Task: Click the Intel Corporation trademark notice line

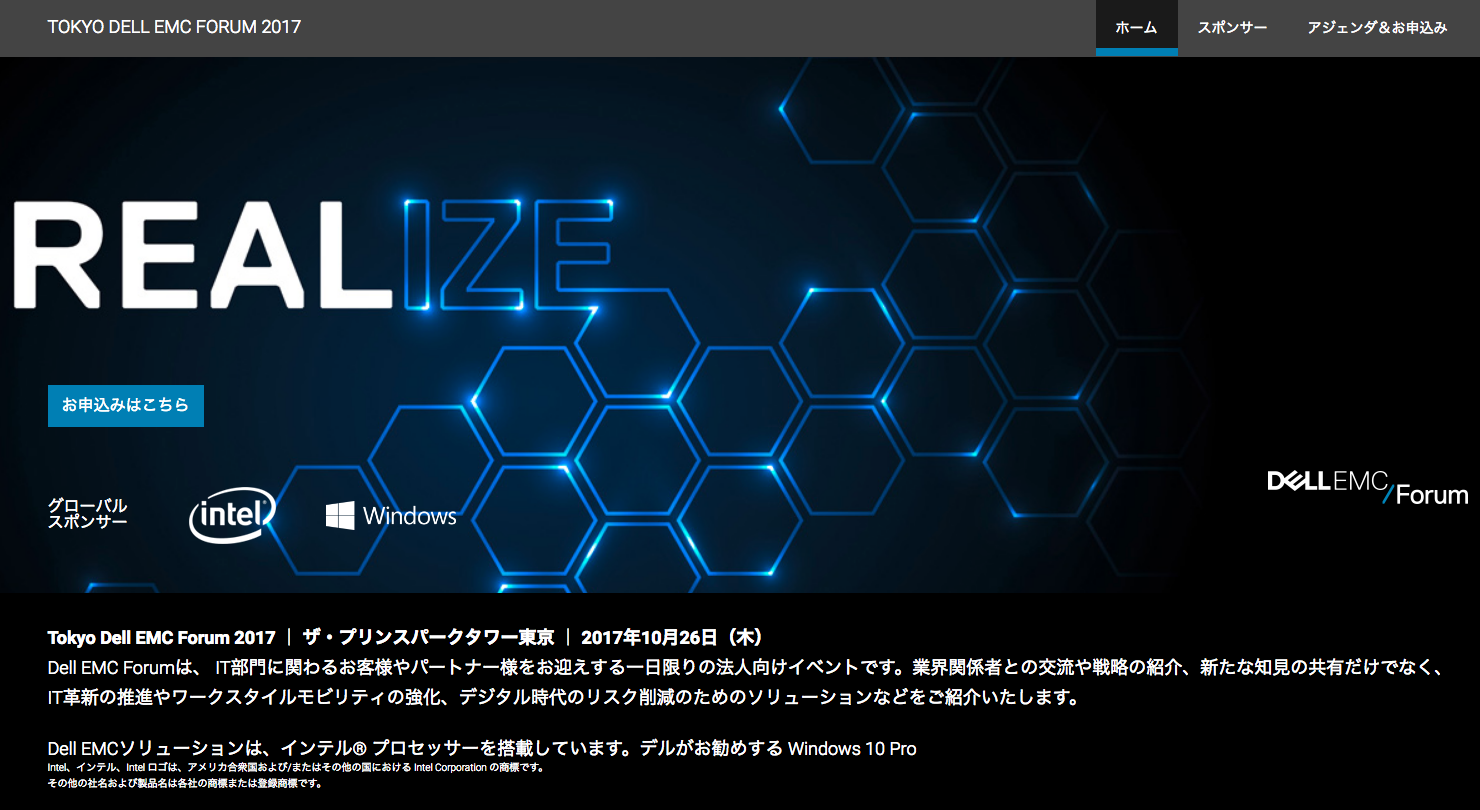Action: click(x=295, y=768)
